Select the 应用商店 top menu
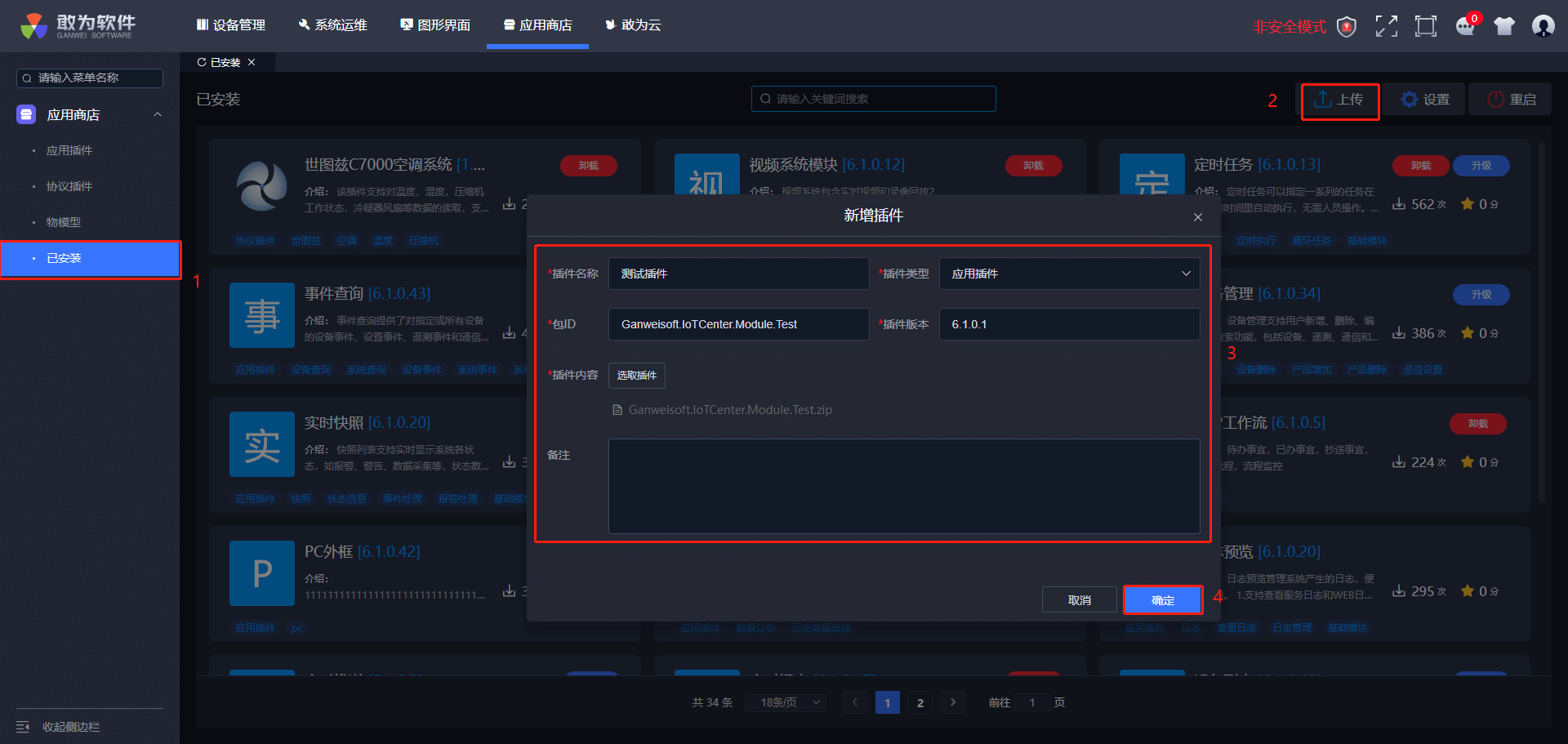 click(x=537, y=25)
